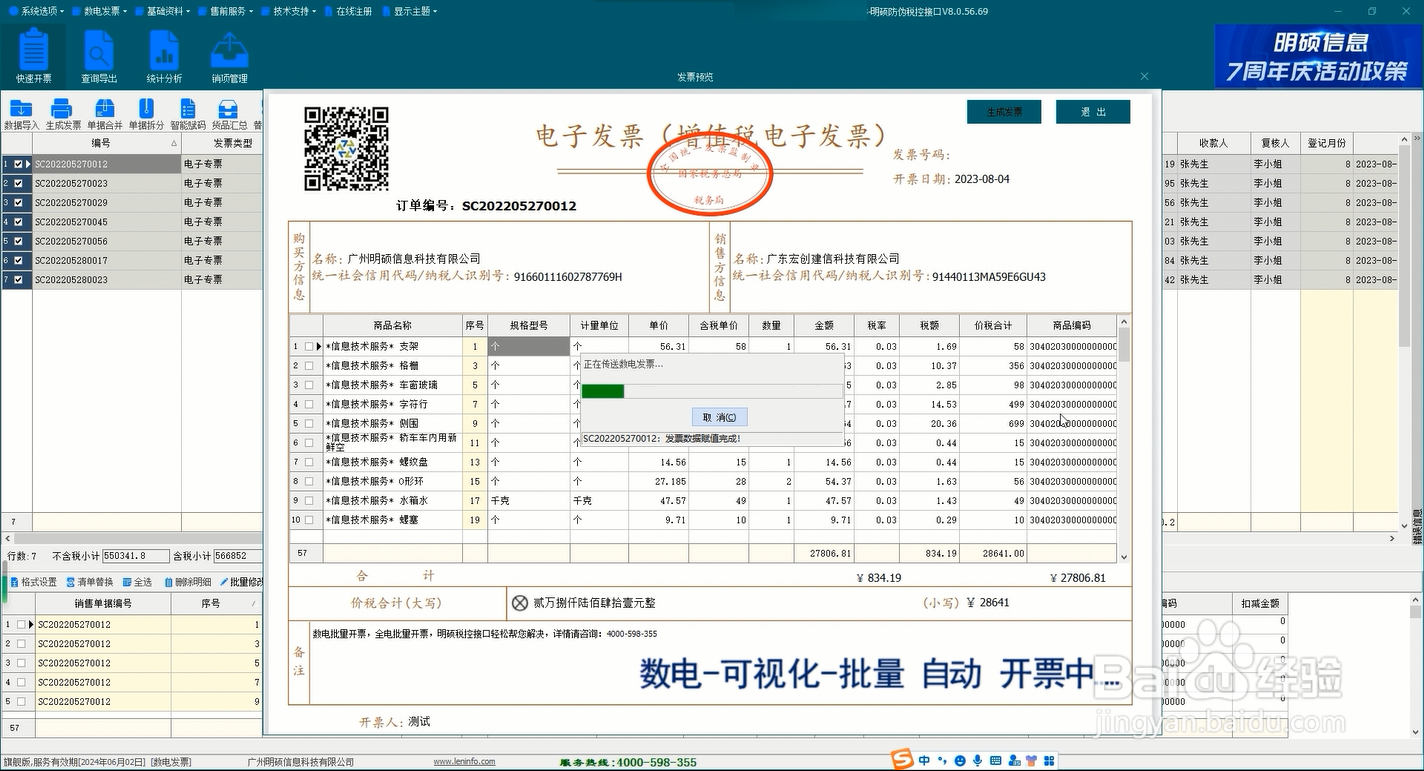Select row SC202205270045 text in list
This screenshot has width=1424, height=771.
point(71,222)
